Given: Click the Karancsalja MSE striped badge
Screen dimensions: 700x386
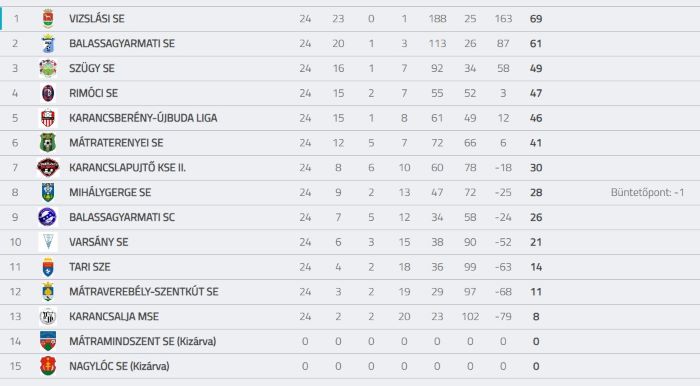Looking at the screenshot, I should click(48, 316).
